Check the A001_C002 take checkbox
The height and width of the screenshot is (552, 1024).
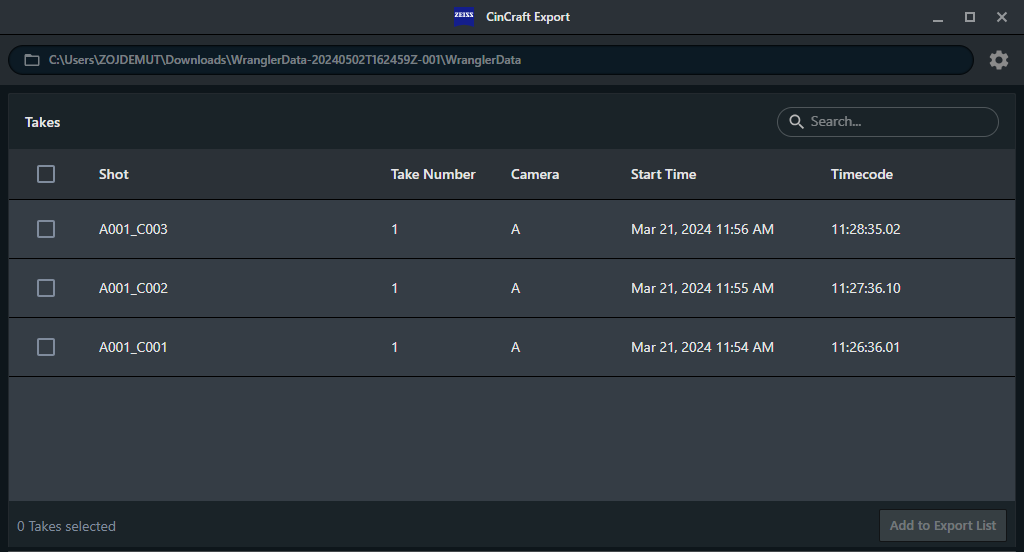(x=46, y=288)
